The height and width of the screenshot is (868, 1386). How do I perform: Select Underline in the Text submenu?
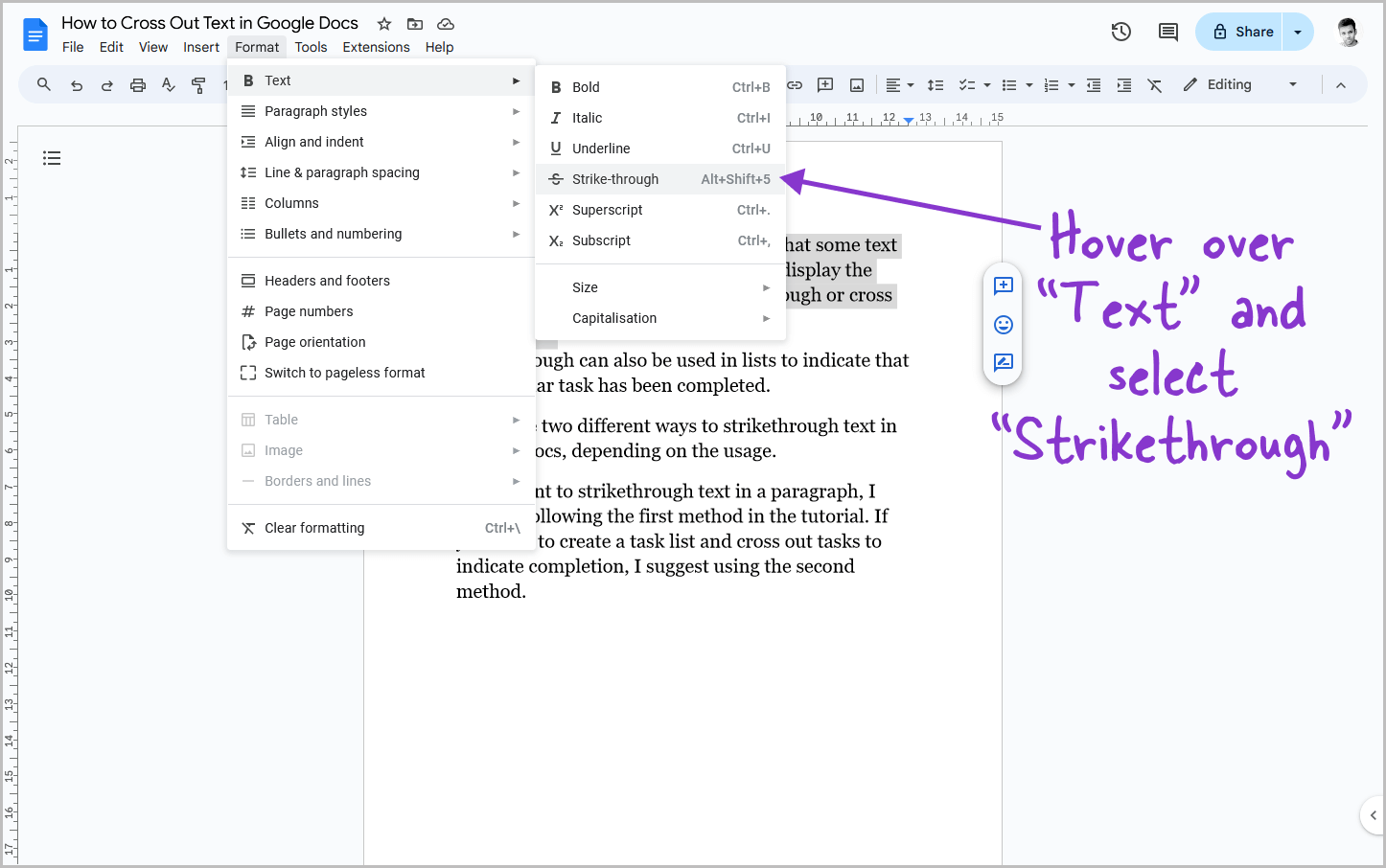[660, 148]
